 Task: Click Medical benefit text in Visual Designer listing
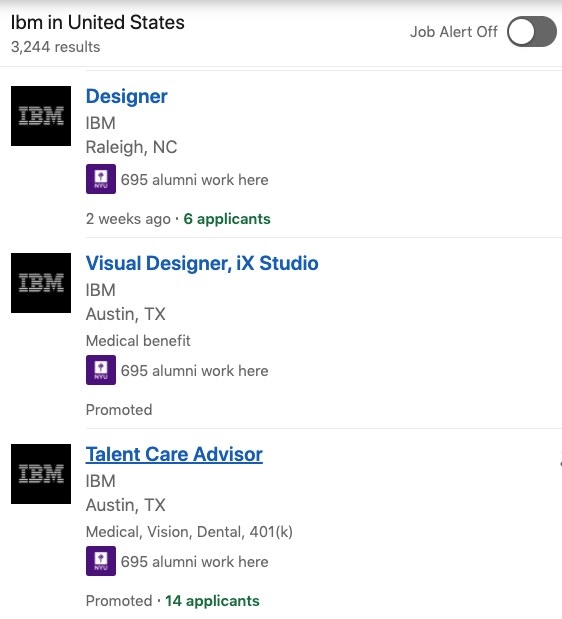click(138, 341)
